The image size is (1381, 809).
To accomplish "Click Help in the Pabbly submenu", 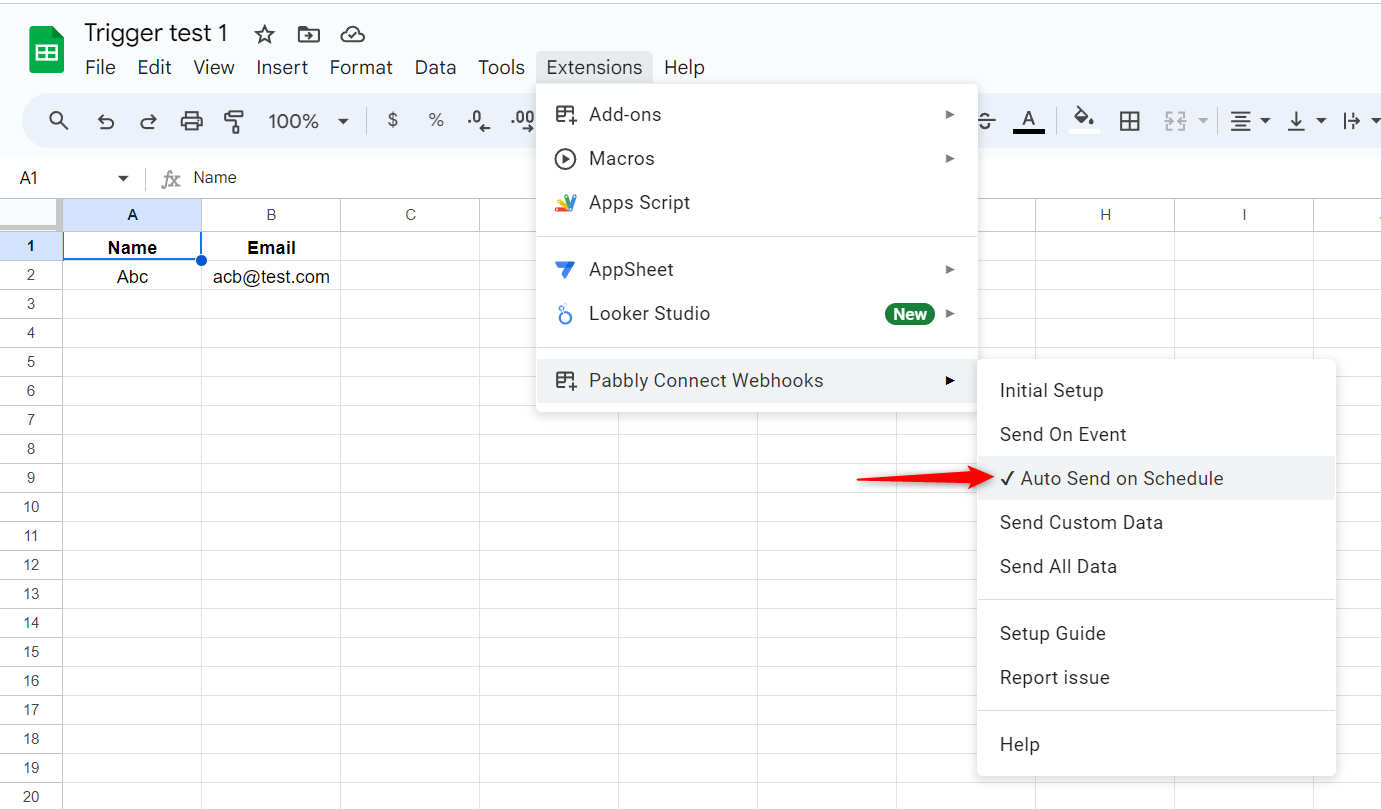I will click(x=1156, y=745).
